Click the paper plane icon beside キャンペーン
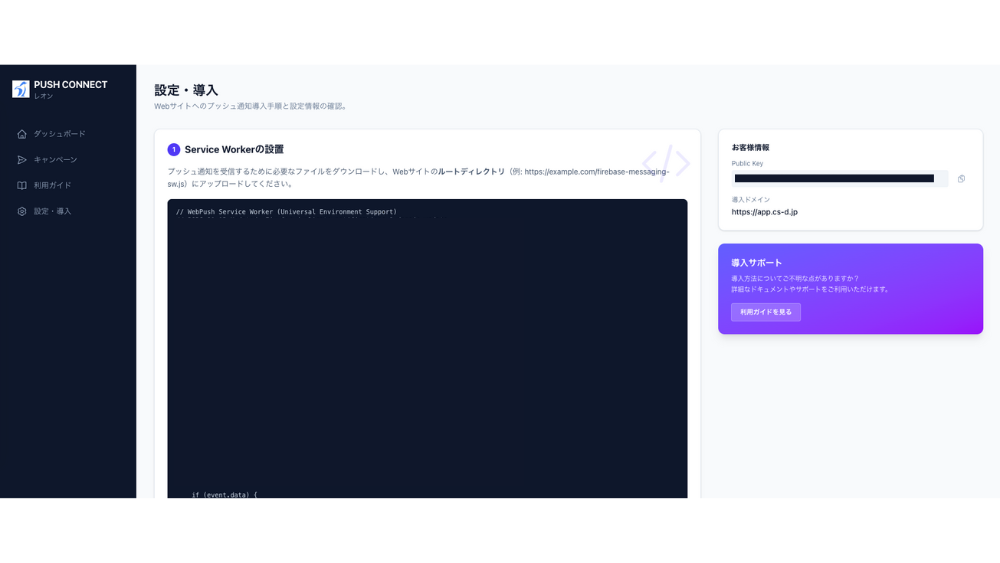This screenshot has height=563, width=1000. pos(22,160)
